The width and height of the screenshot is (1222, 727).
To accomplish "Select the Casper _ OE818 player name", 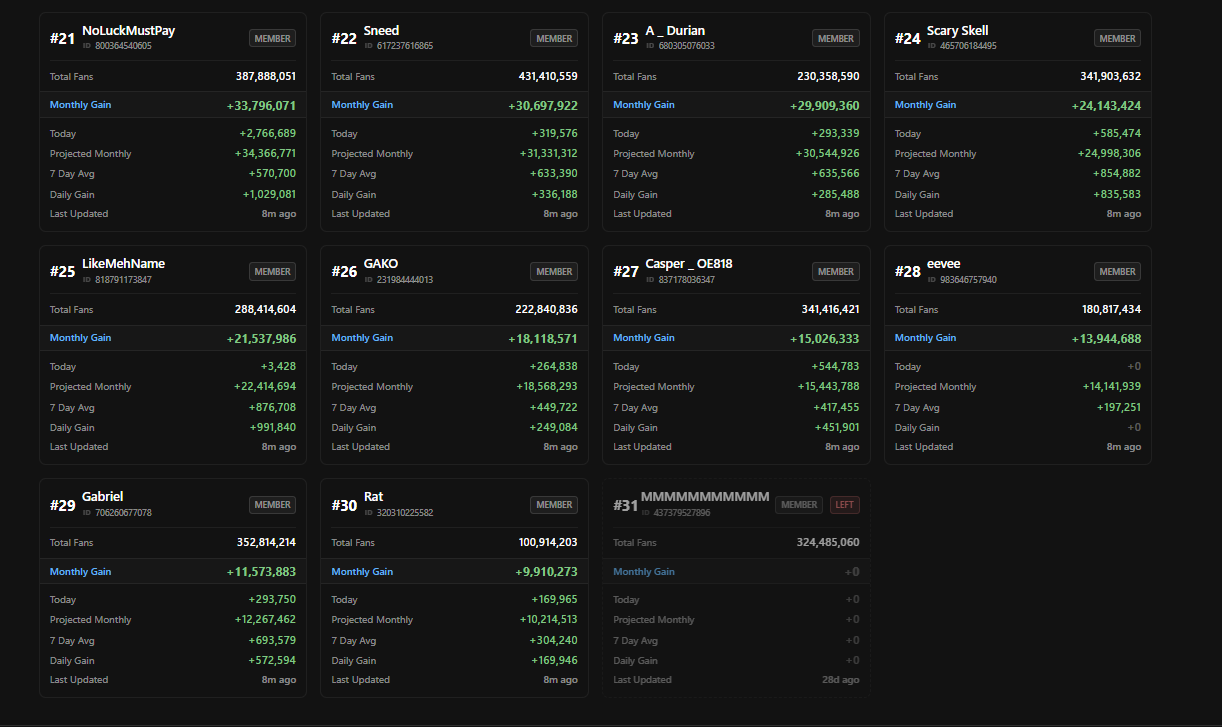I will [689, 264].
